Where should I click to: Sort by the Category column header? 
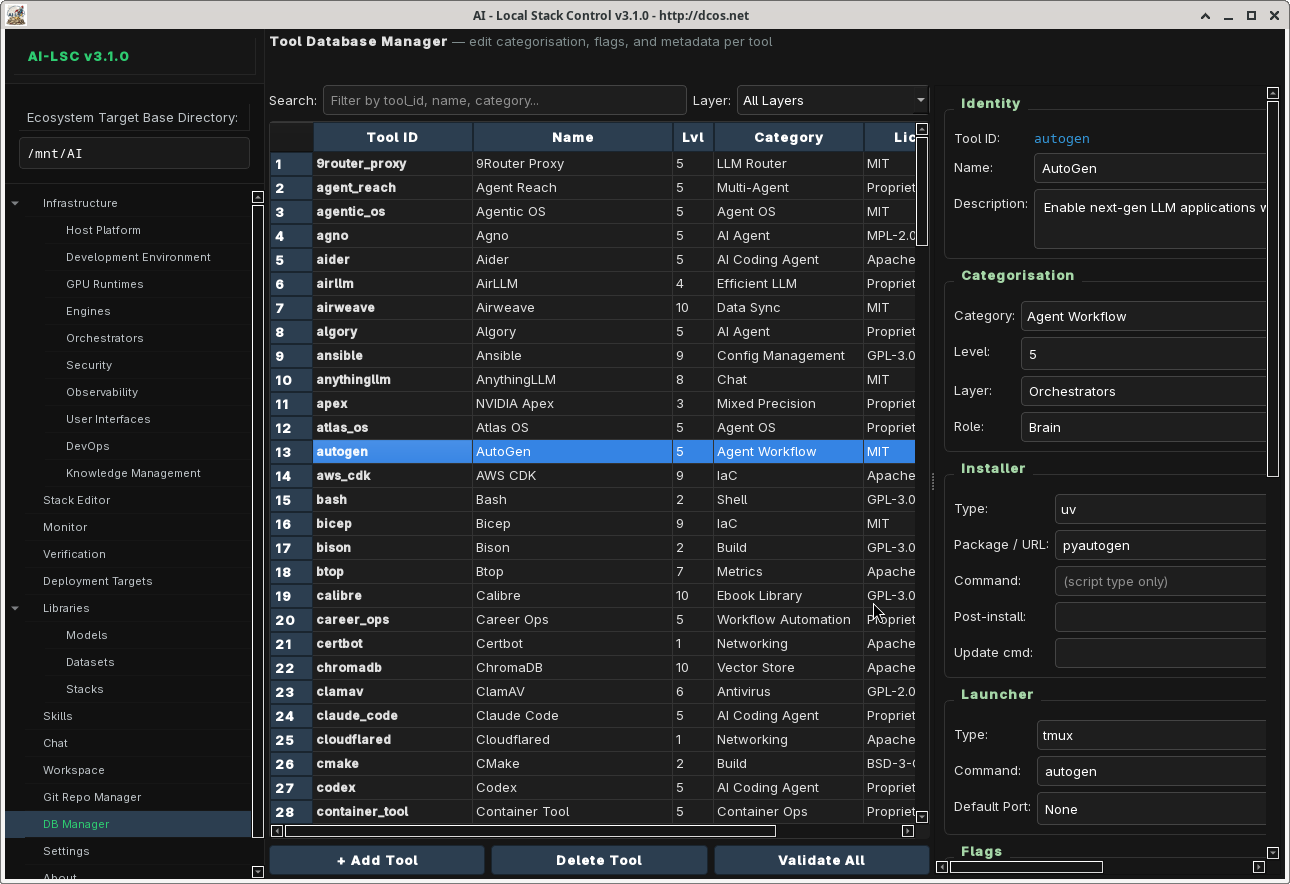pos(788,138)
